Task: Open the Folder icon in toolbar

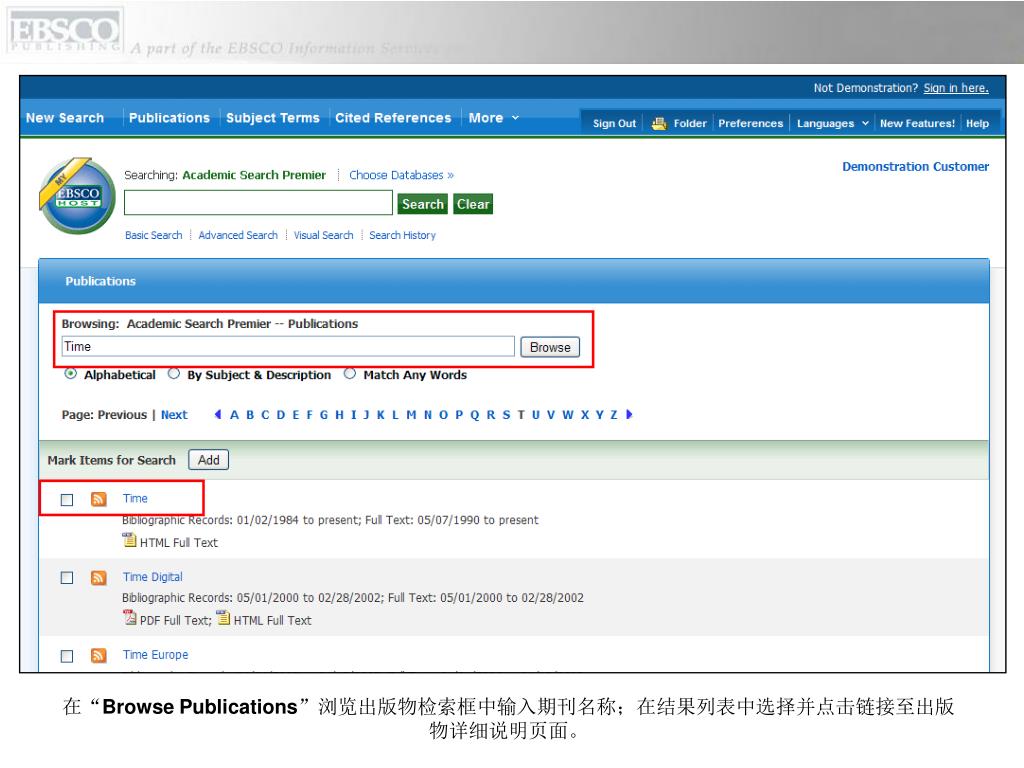Action: (659, 123)
